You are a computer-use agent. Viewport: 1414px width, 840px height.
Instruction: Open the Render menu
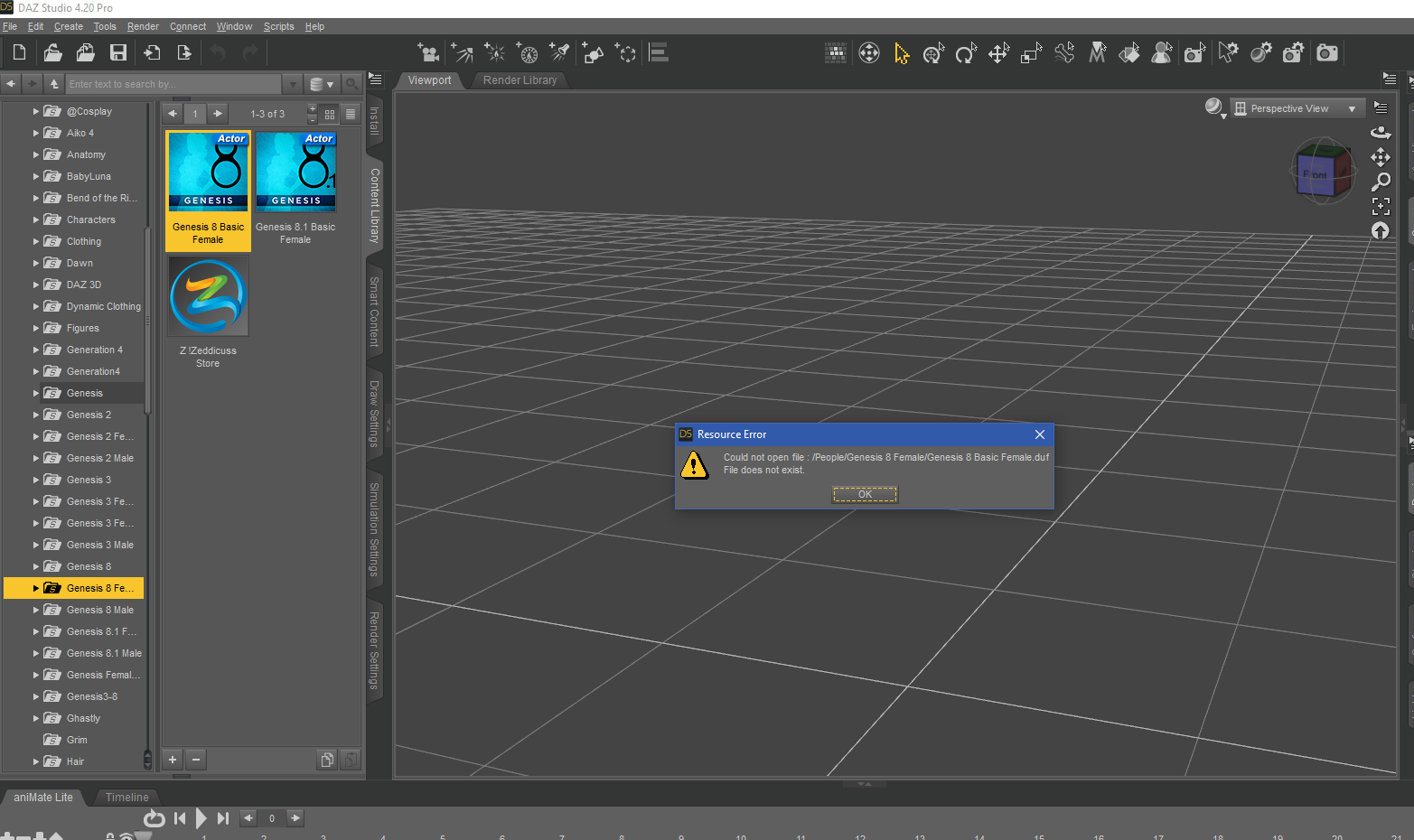click(x=143, y=26)
